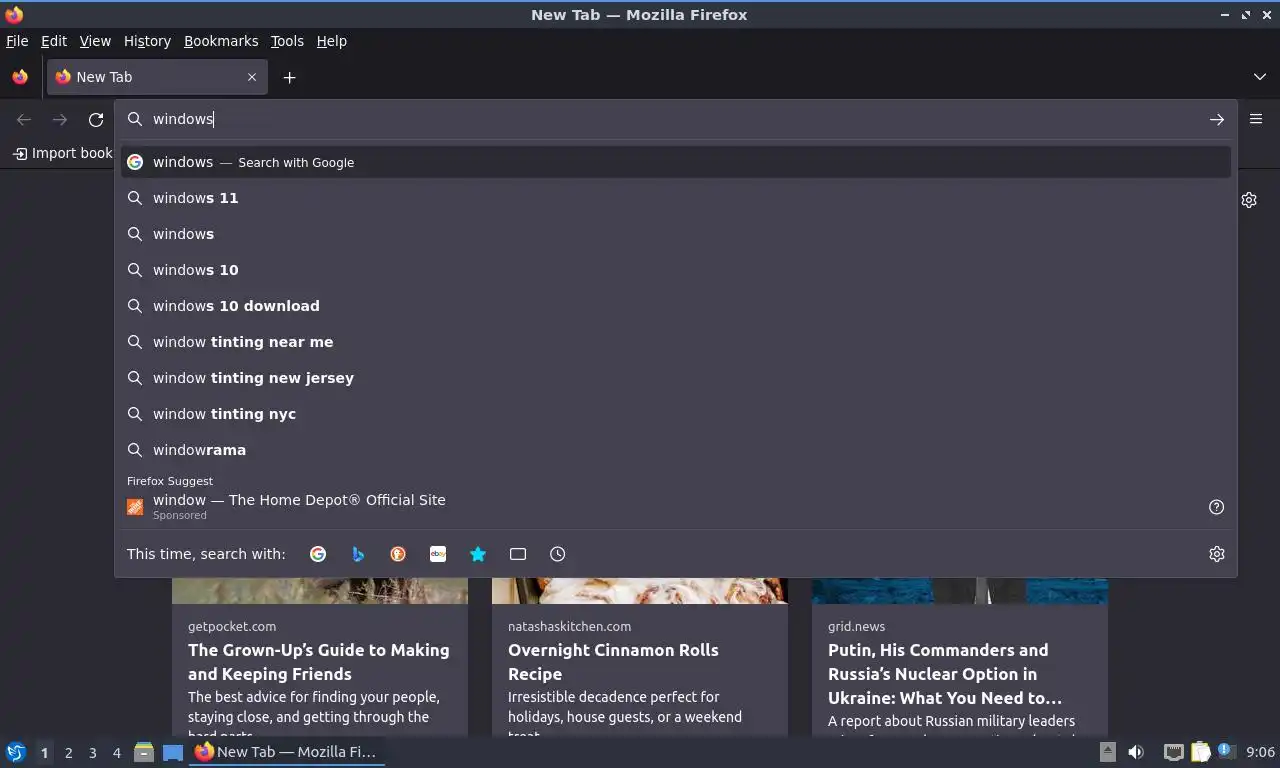Open the network tray icon
The height and width of the screenshot is (768, 1280).
point(1174,752)
